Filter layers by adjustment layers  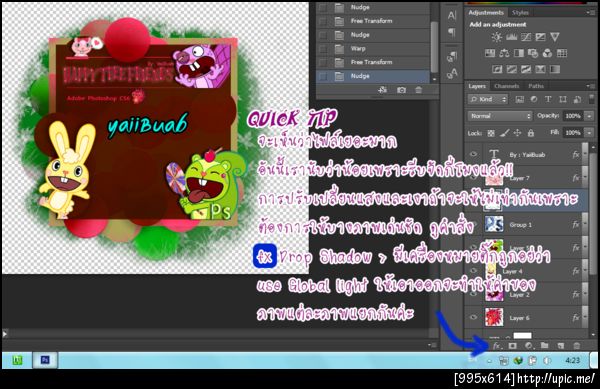[534, 99]
